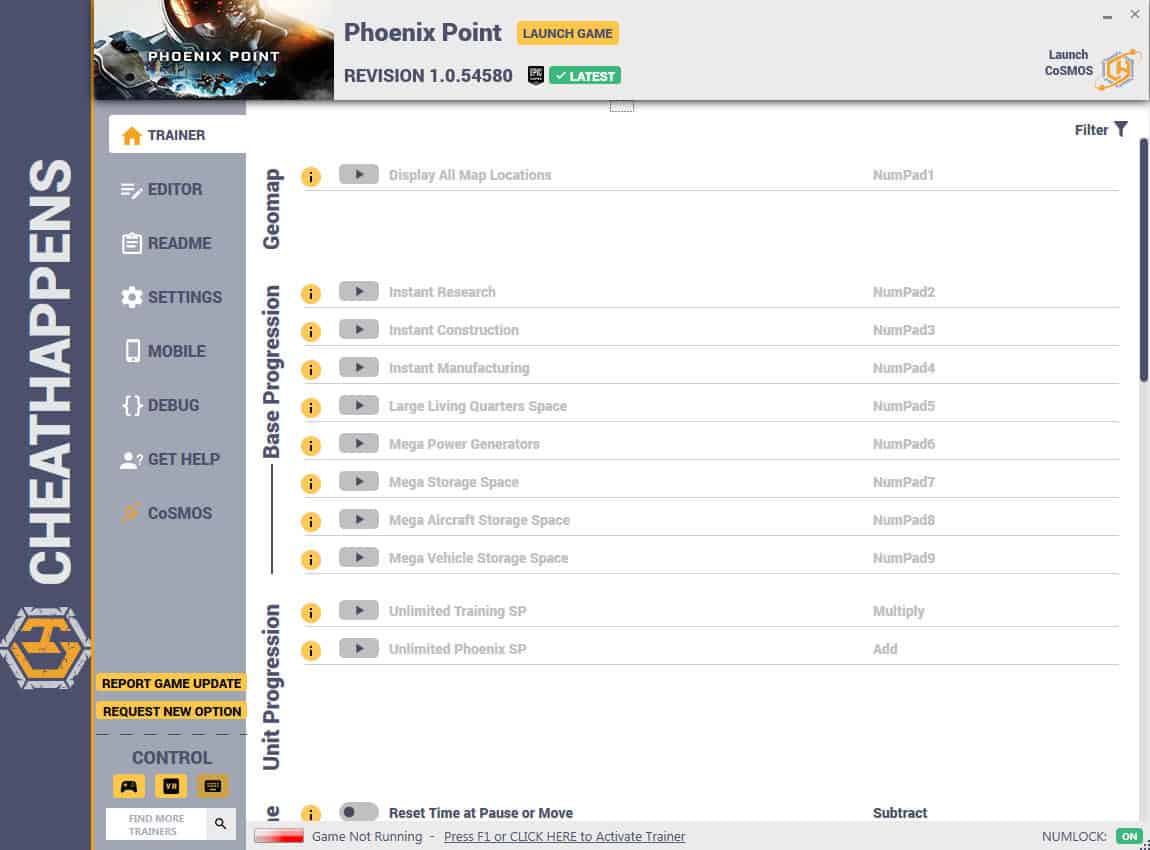Click the Subtract hotkey for Reset Time
1150x850 pixels.
click(900, 813)
